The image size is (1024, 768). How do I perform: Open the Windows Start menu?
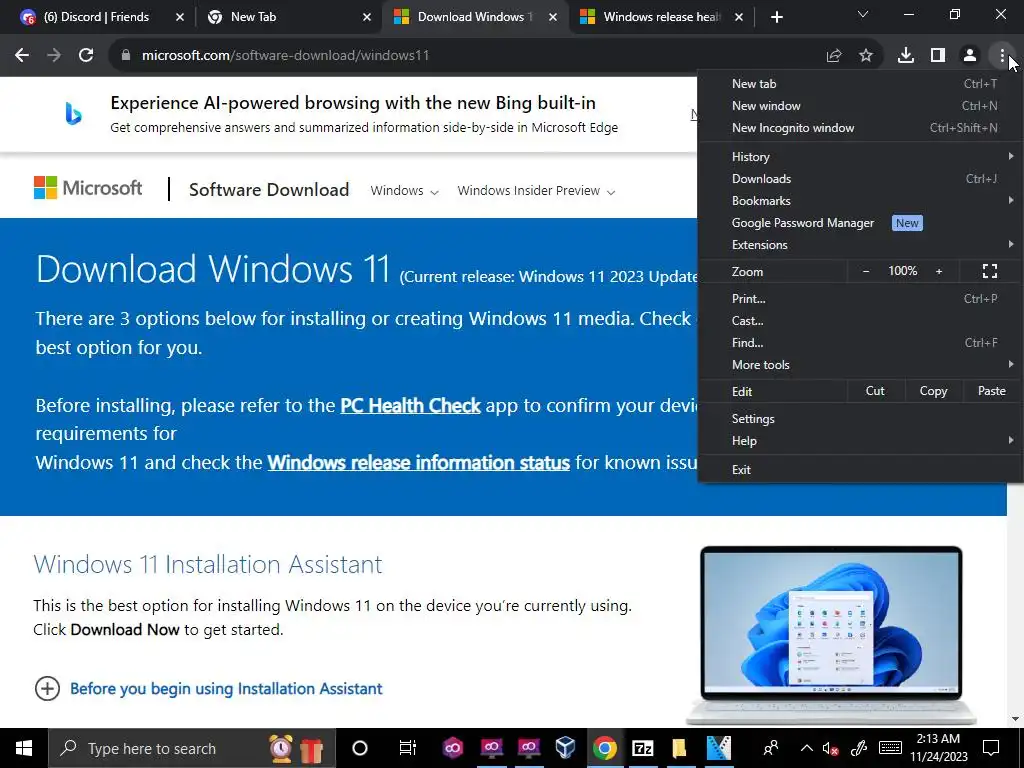24,748
